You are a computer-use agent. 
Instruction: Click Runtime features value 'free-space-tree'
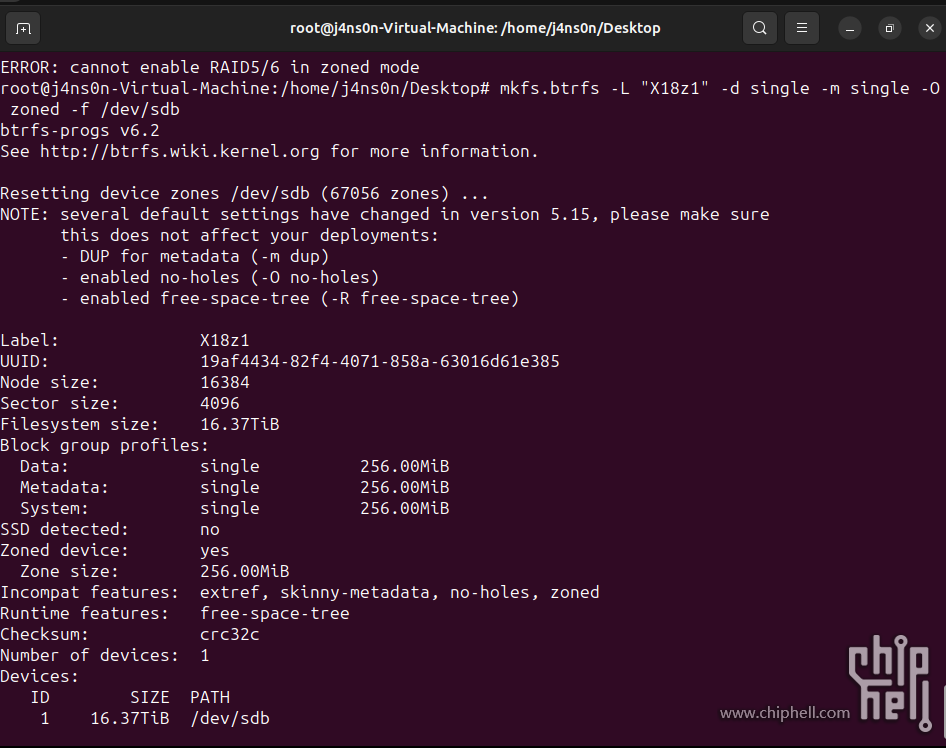click(275, 613)
